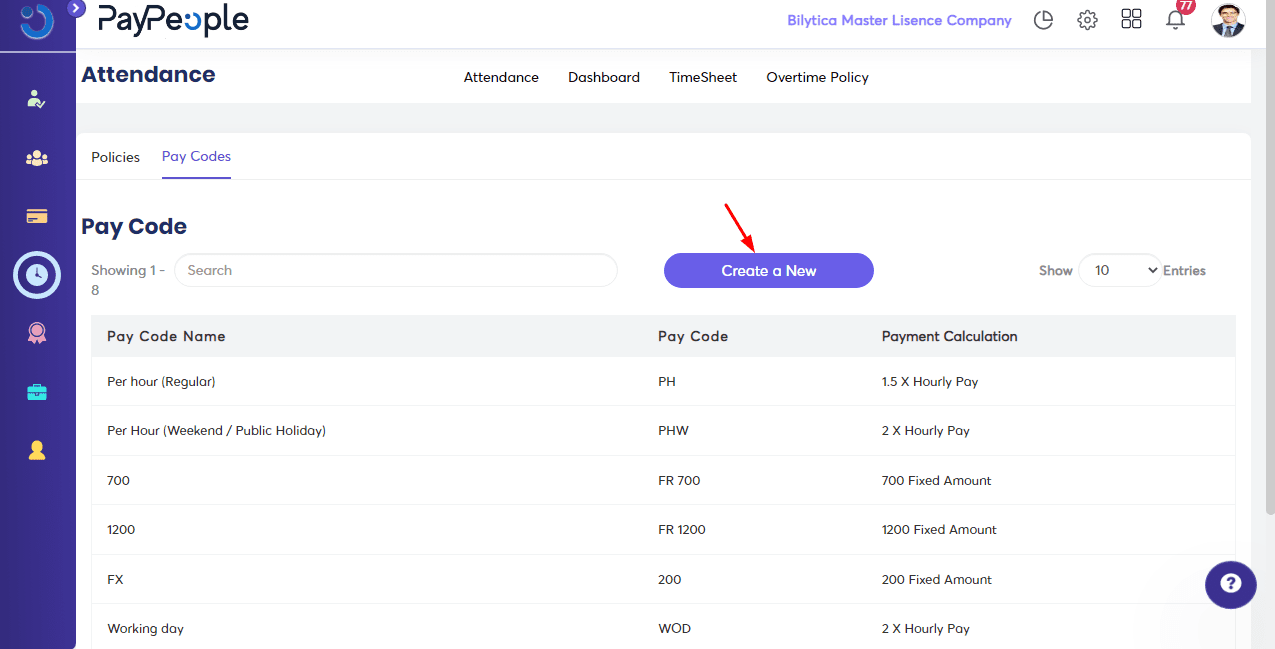
Task: Open the clock attendance icon in sidebar
Action: pos(37,274)
